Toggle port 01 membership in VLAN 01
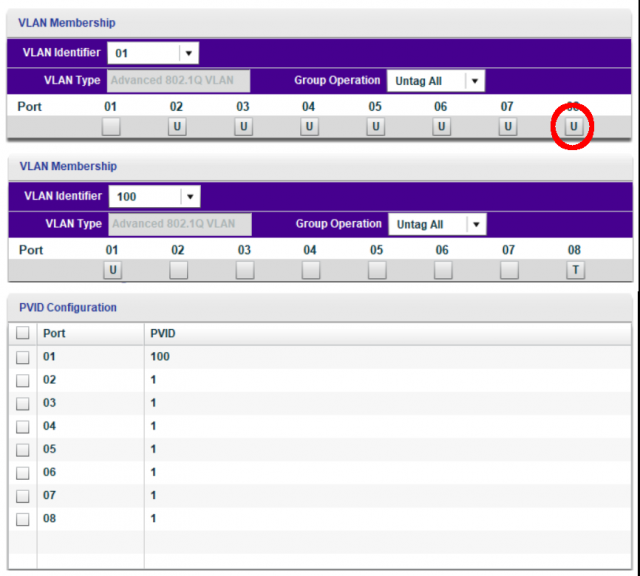The height and width of the screenshot is (576, 640). 111,126
